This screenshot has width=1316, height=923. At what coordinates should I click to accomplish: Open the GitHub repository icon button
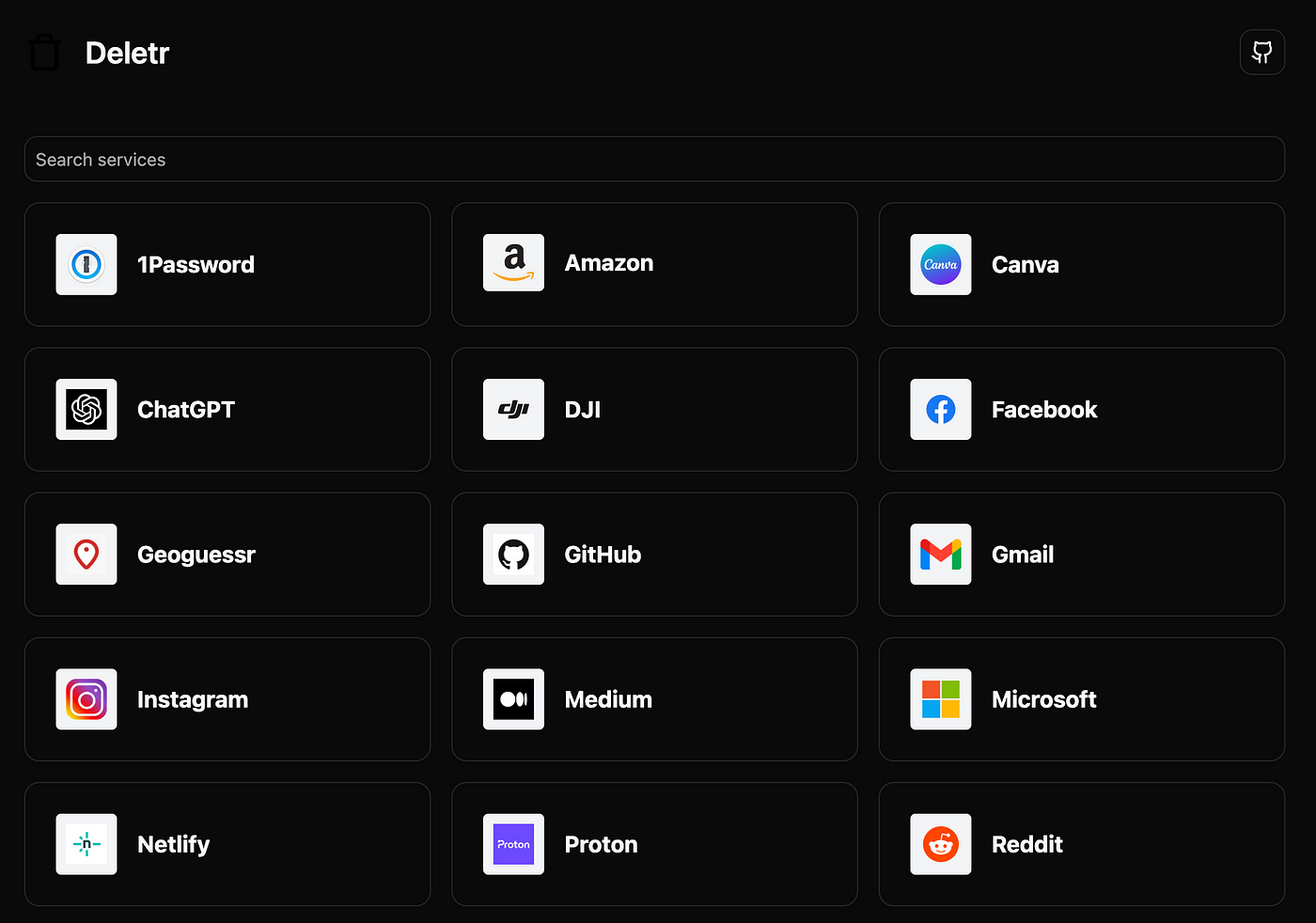click(1262, 52)
